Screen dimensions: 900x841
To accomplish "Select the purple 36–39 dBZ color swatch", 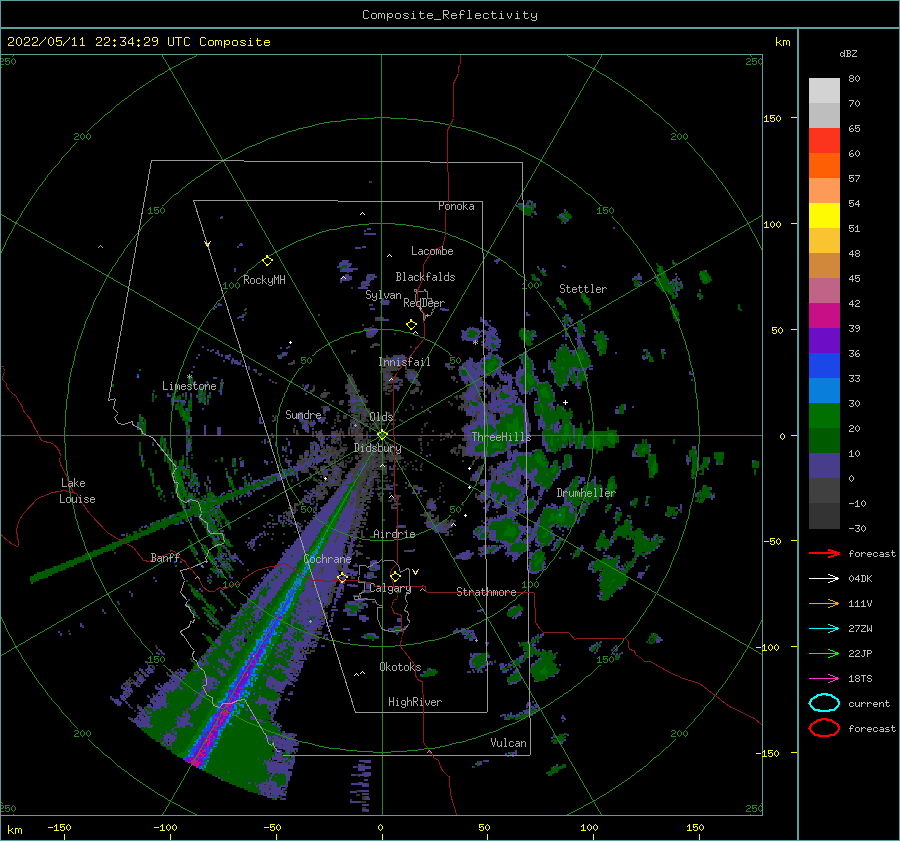I will click(x=824, y=340).
